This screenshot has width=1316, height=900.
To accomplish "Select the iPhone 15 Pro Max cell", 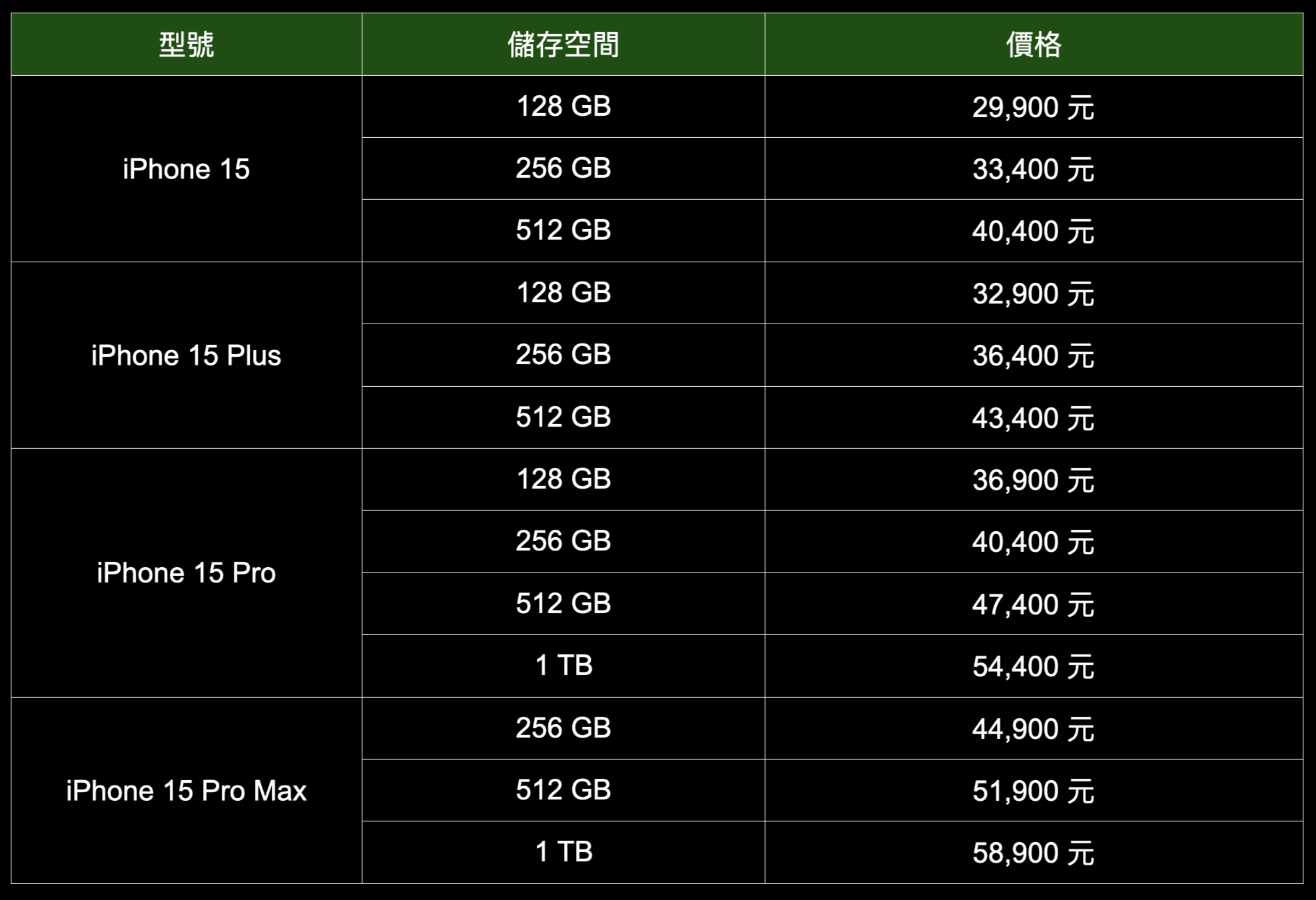I will (x=186, y=791).
